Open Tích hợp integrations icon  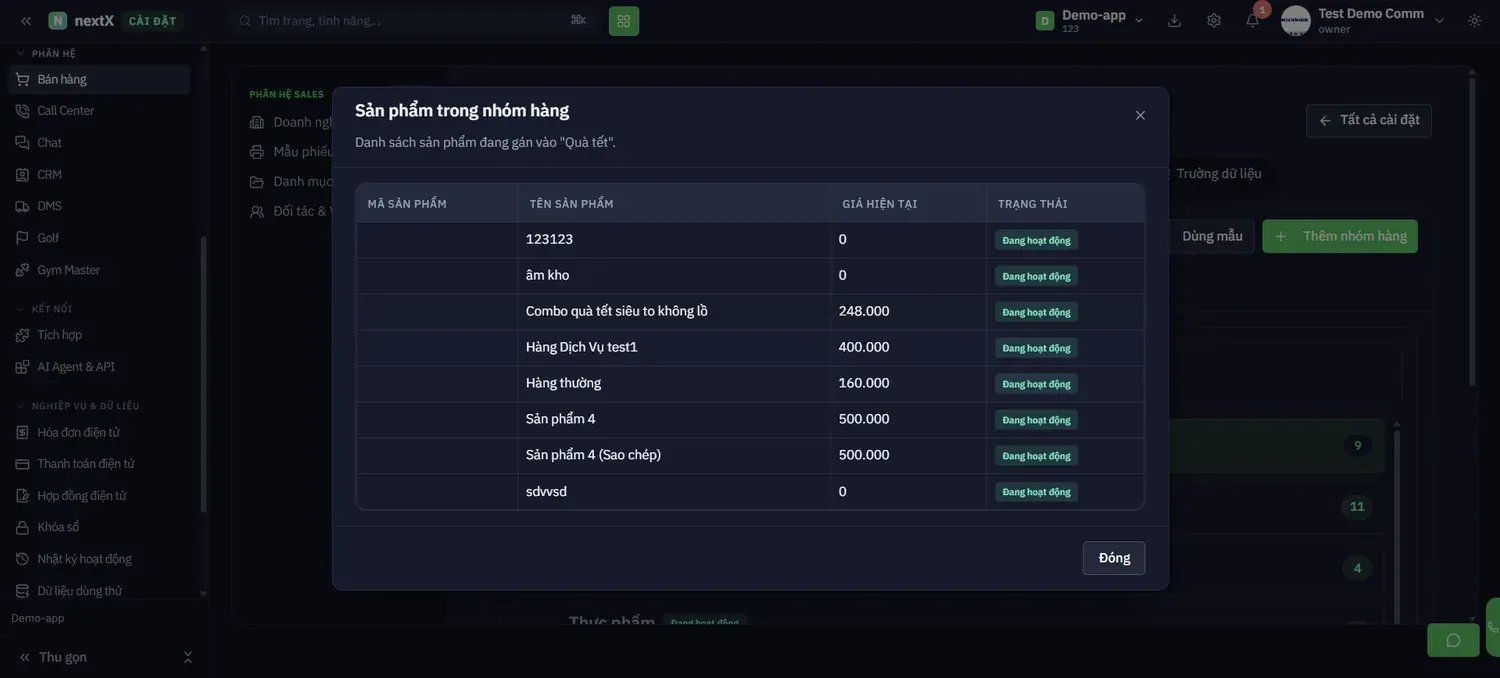pyautogui.click(x=22, y=335)
